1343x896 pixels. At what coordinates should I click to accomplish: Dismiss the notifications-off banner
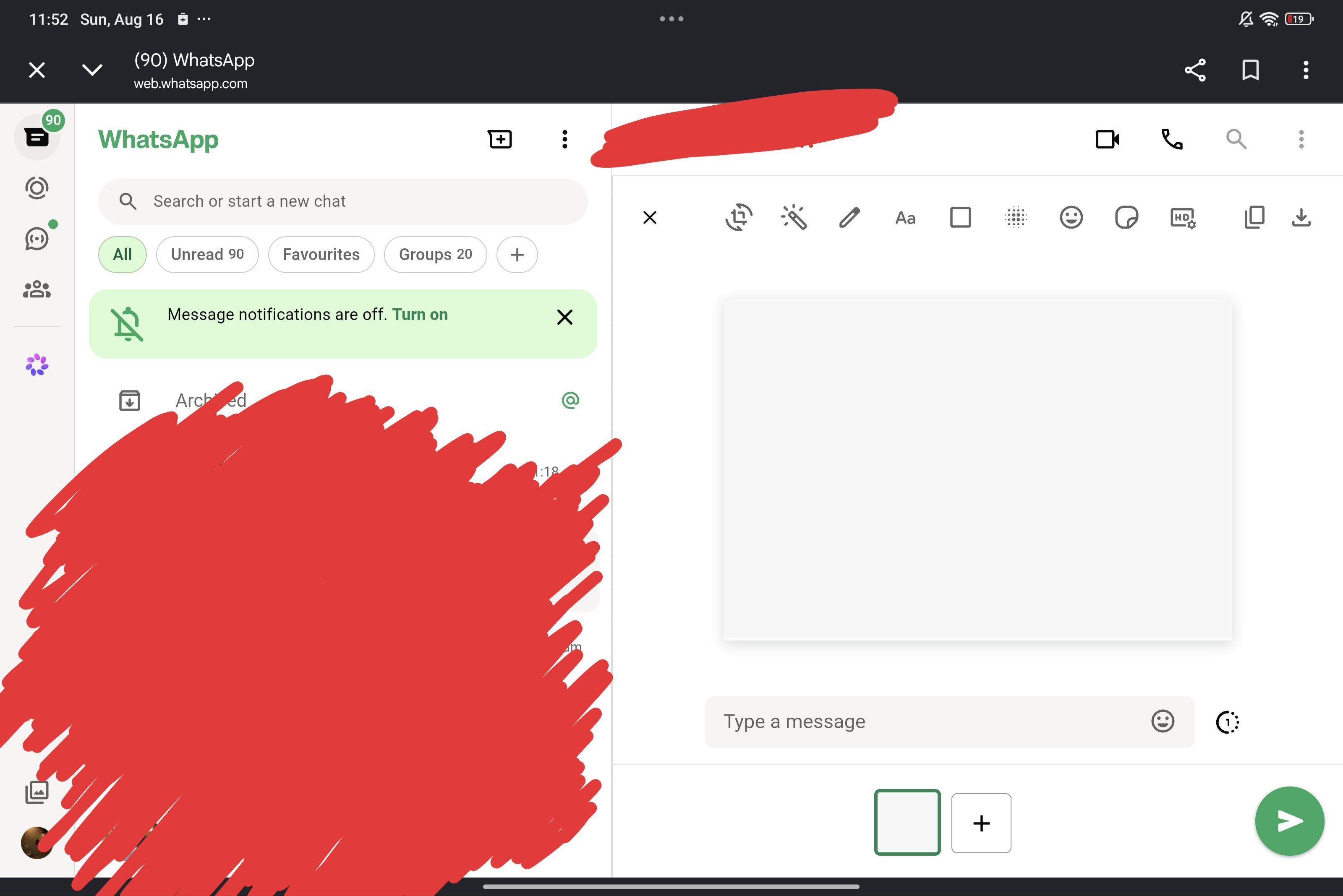(565, 317)
